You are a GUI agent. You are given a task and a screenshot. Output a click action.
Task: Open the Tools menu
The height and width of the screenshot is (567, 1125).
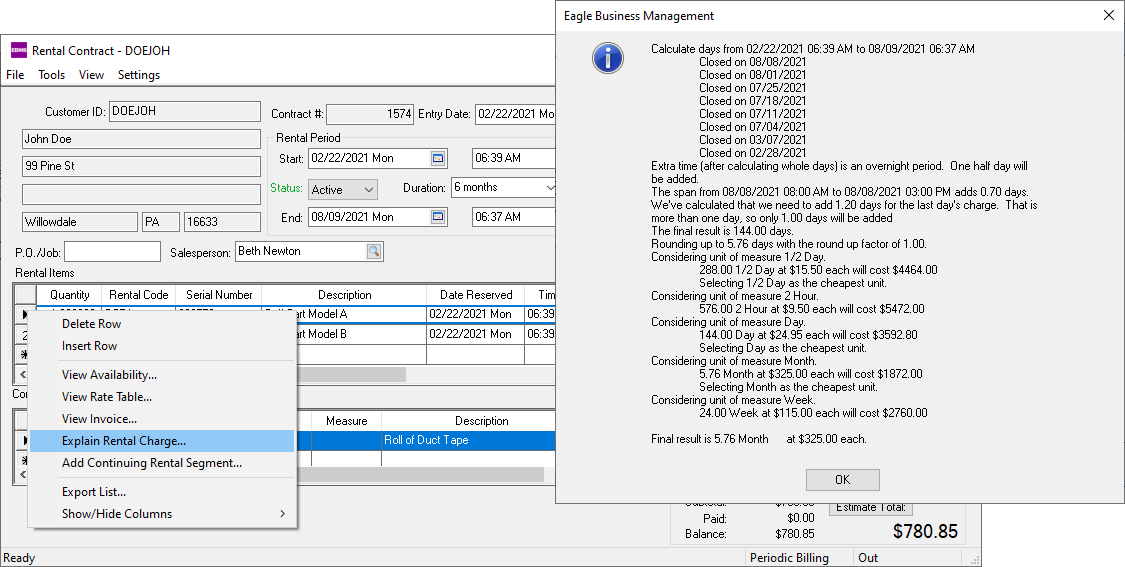coord(51,75)
